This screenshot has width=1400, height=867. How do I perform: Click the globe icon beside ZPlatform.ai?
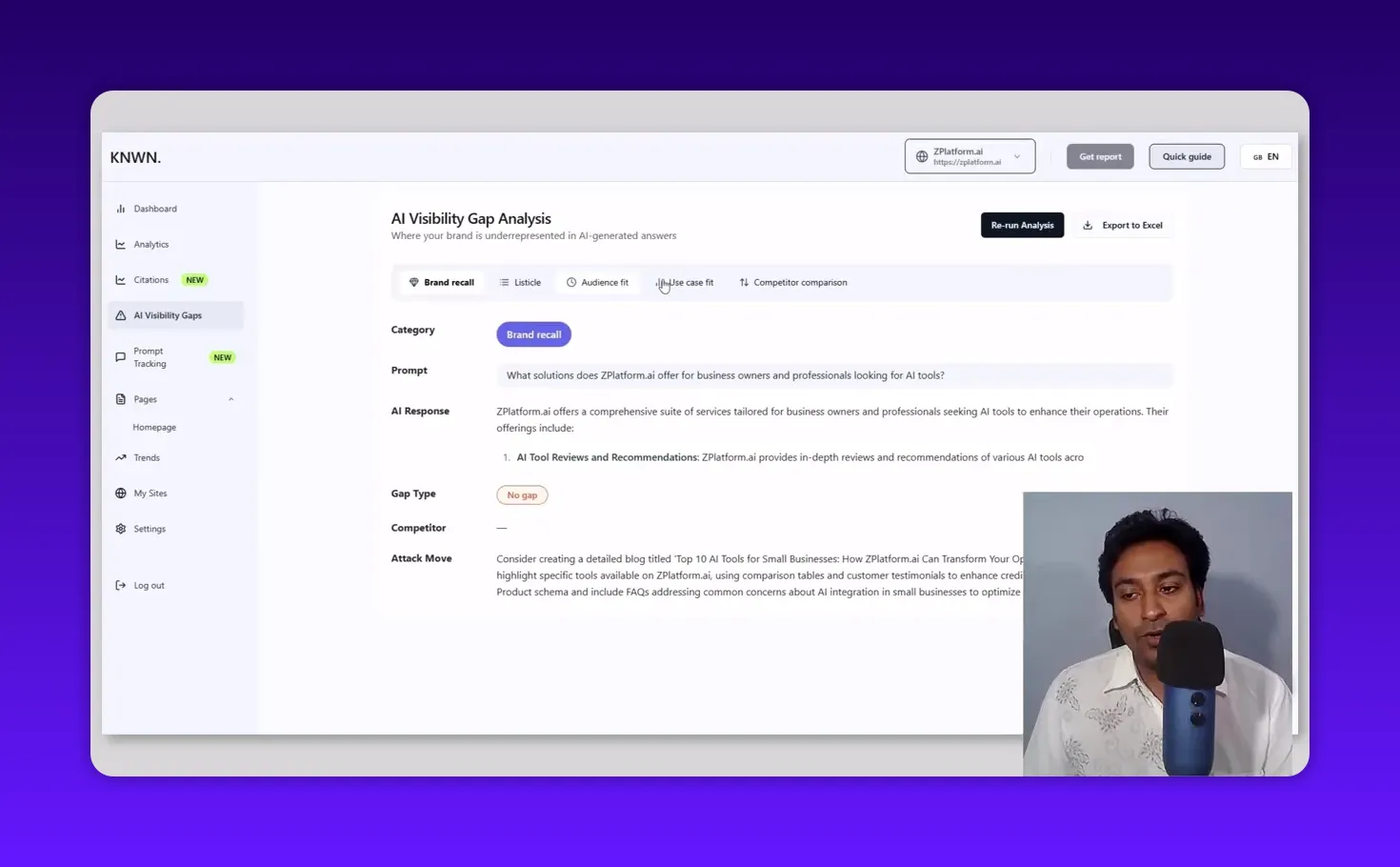[x=920, y=155]
